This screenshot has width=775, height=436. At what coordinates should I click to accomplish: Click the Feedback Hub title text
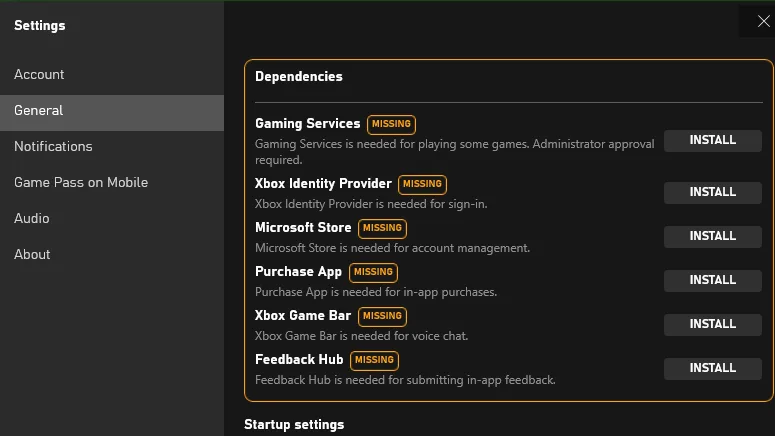pos(299,359)
